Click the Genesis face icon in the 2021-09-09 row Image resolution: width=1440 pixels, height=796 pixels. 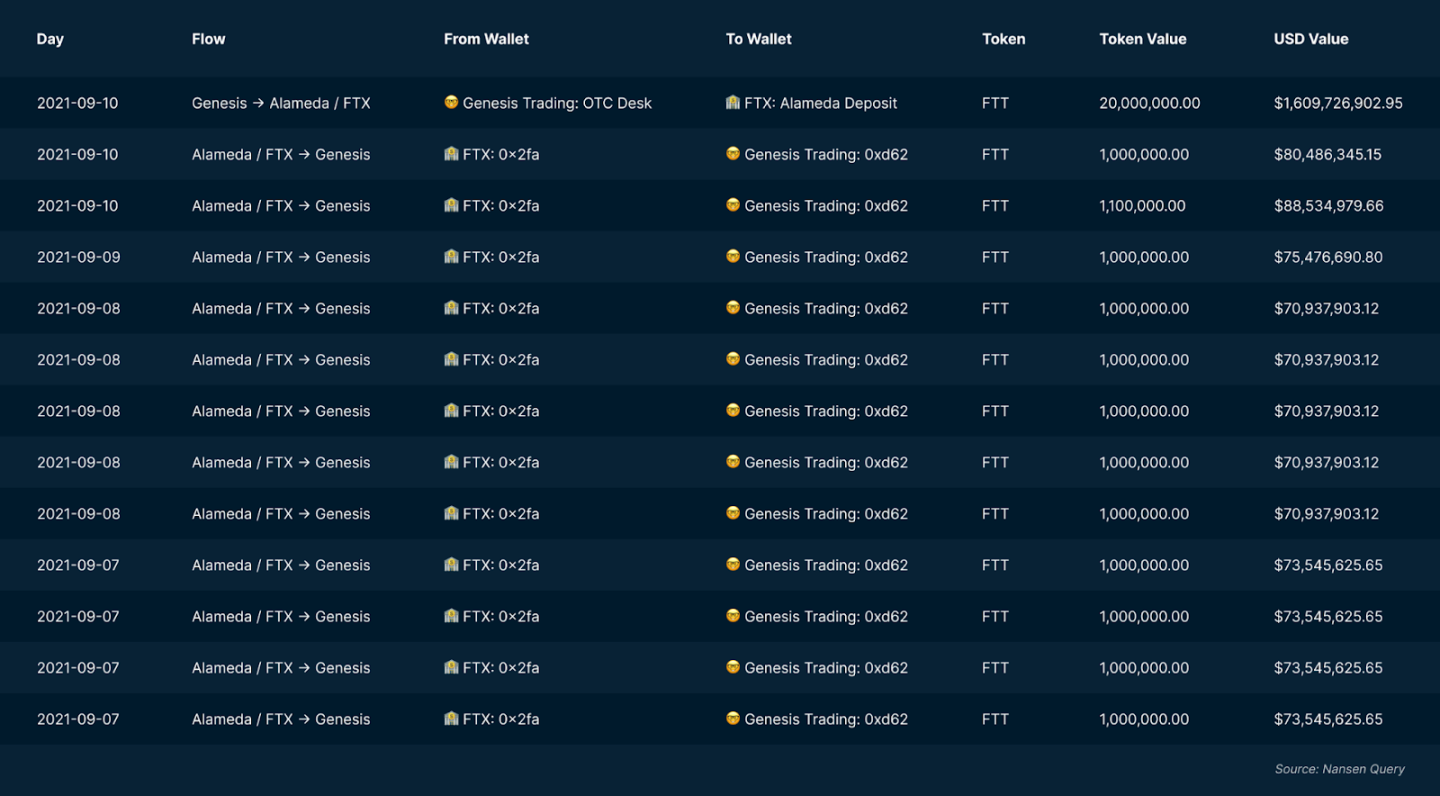tap(733, 256)
